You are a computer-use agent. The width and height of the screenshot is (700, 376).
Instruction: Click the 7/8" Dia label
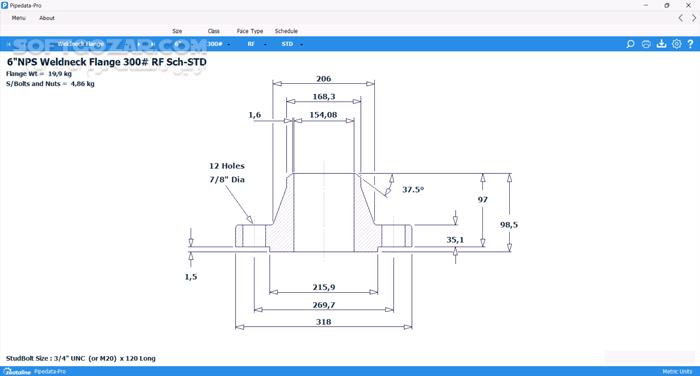tap(227, 180)
